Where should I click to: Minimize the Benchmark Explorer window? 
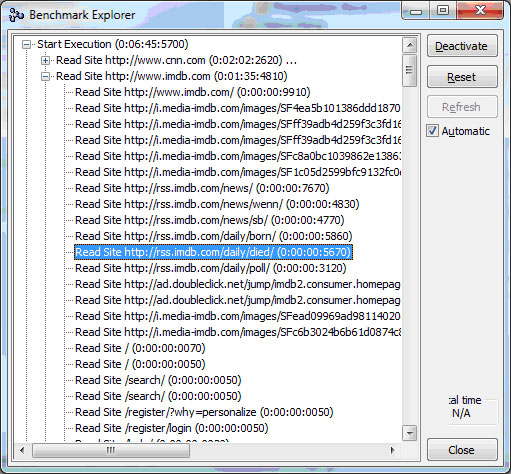click(x=416, y=11)
